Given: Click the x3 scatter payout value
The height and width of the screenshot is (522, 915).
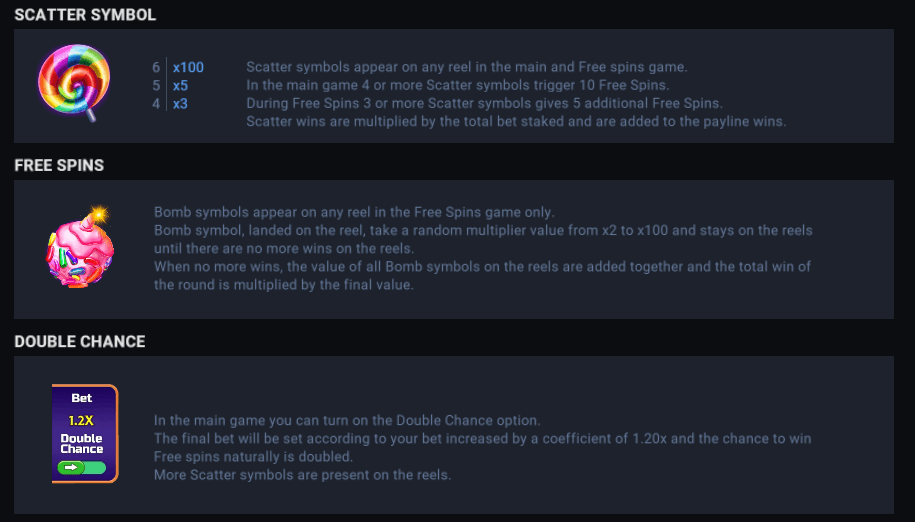Looking at the screenshot, I should tap(181, 103).
